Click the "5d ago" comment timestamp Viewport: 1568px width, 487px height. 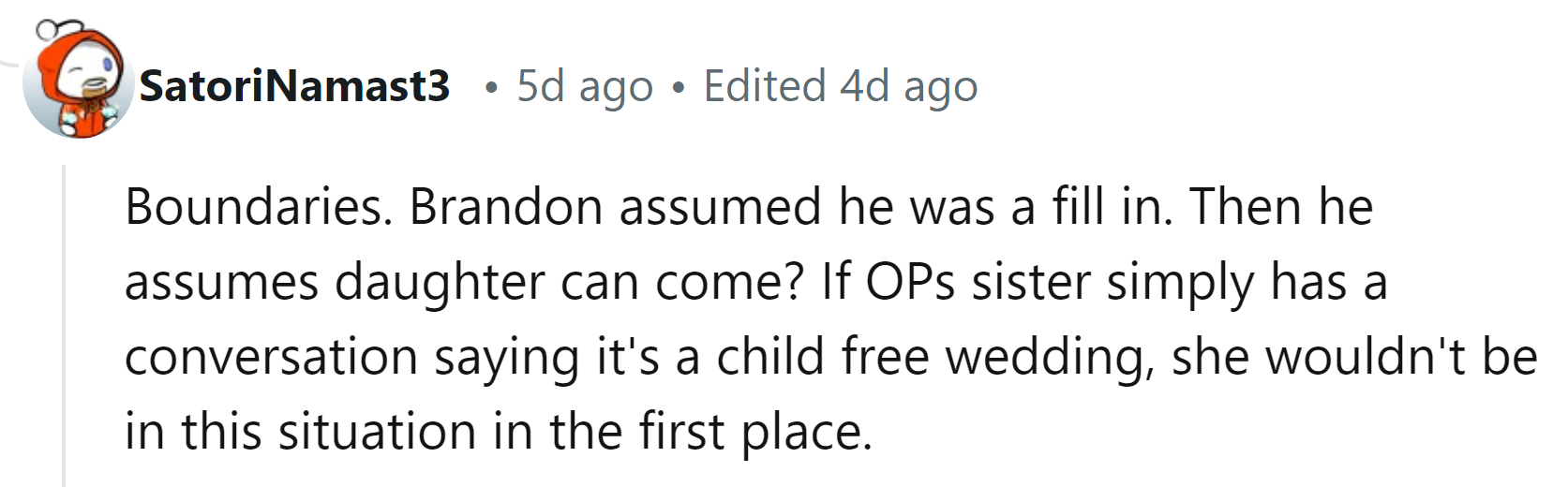[x=585, y=87]
